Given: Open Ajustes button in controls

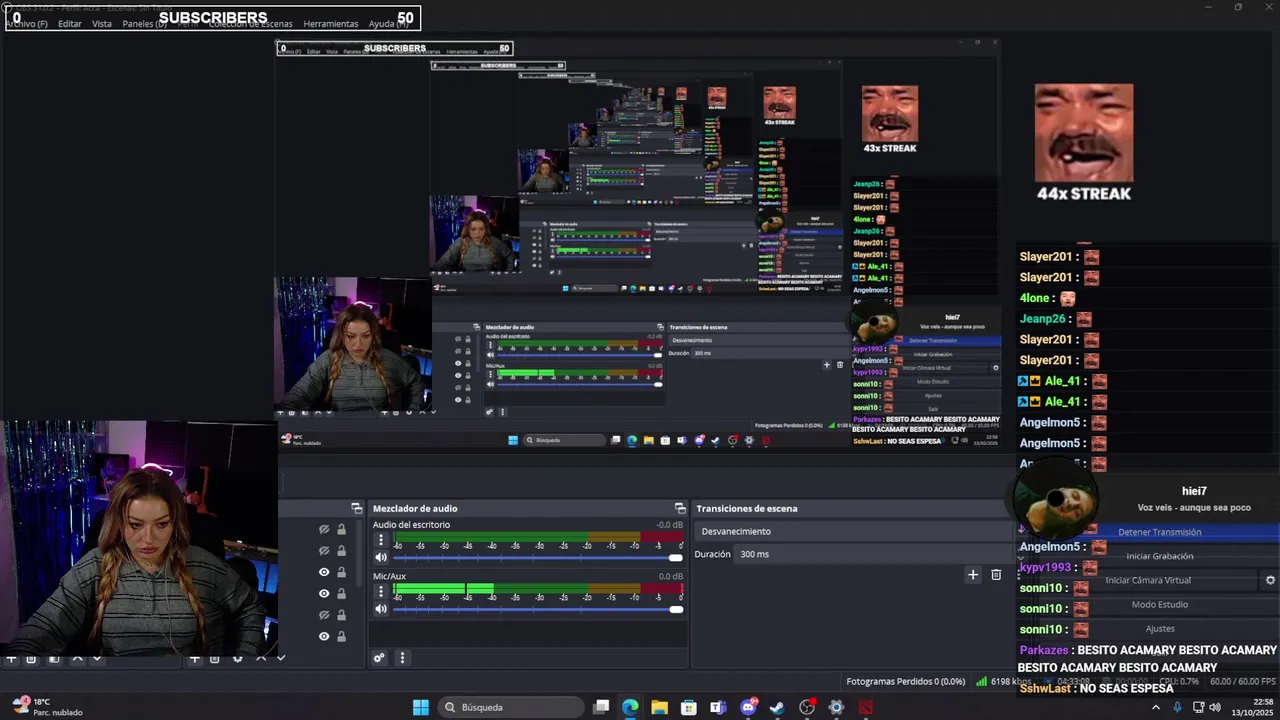Looking at the screenshot, I should click(x=1160, y=628).
